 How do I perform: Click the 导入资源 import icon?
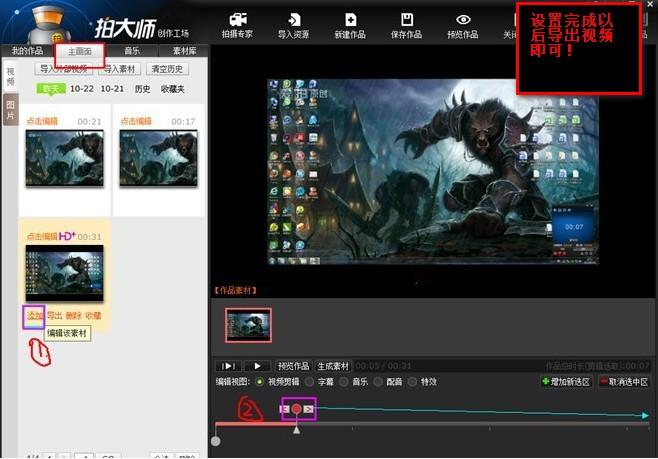pyautogui.click(x=294, y=19)
